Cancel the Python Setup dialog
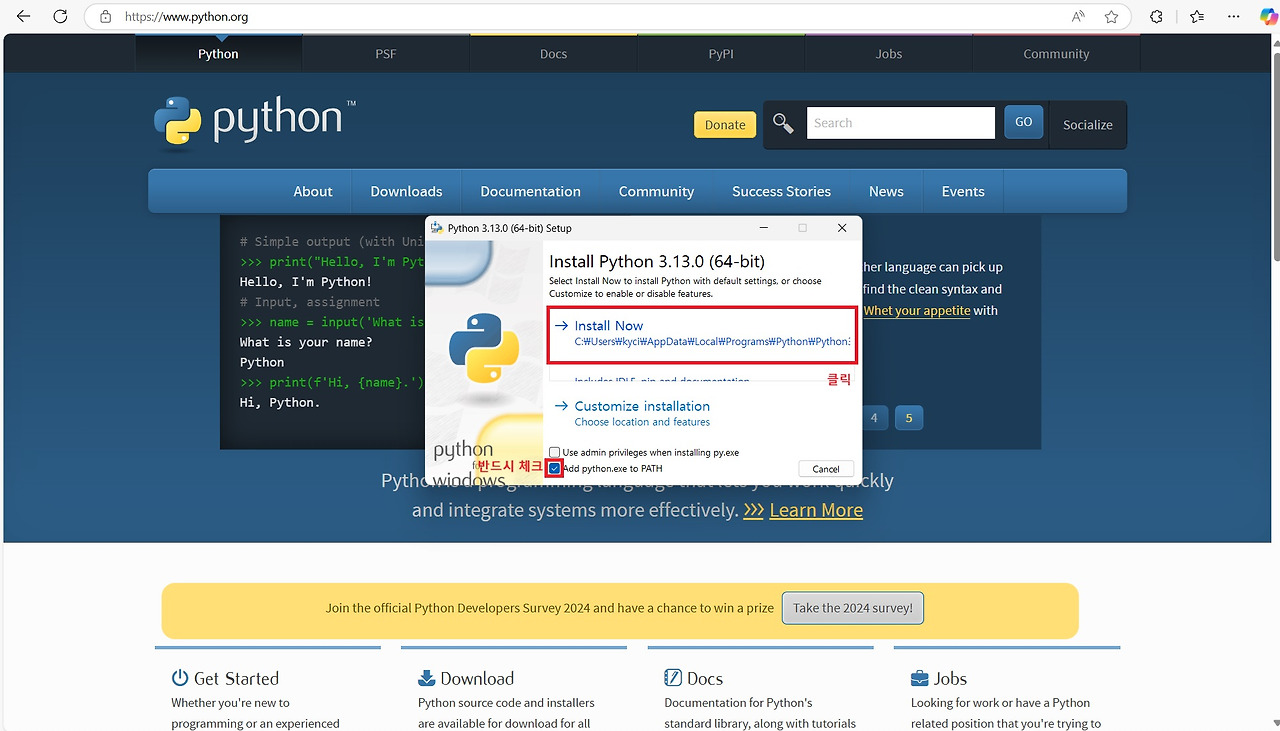 [x=826, y=469]
